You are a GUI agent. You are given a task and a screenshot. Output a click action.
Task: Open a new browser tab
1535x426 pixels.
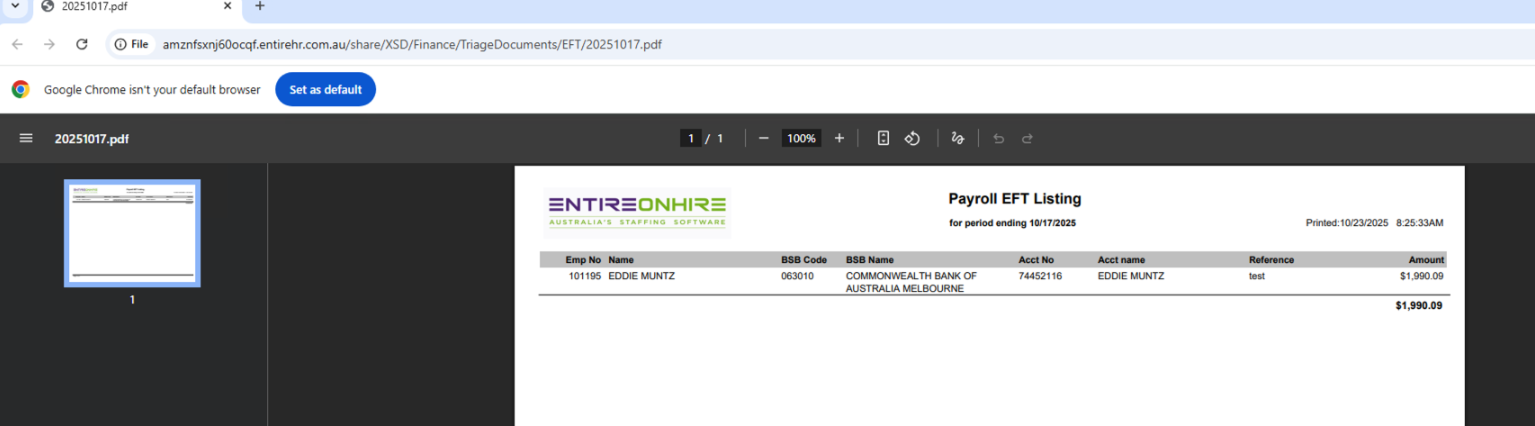pos(260,6)
